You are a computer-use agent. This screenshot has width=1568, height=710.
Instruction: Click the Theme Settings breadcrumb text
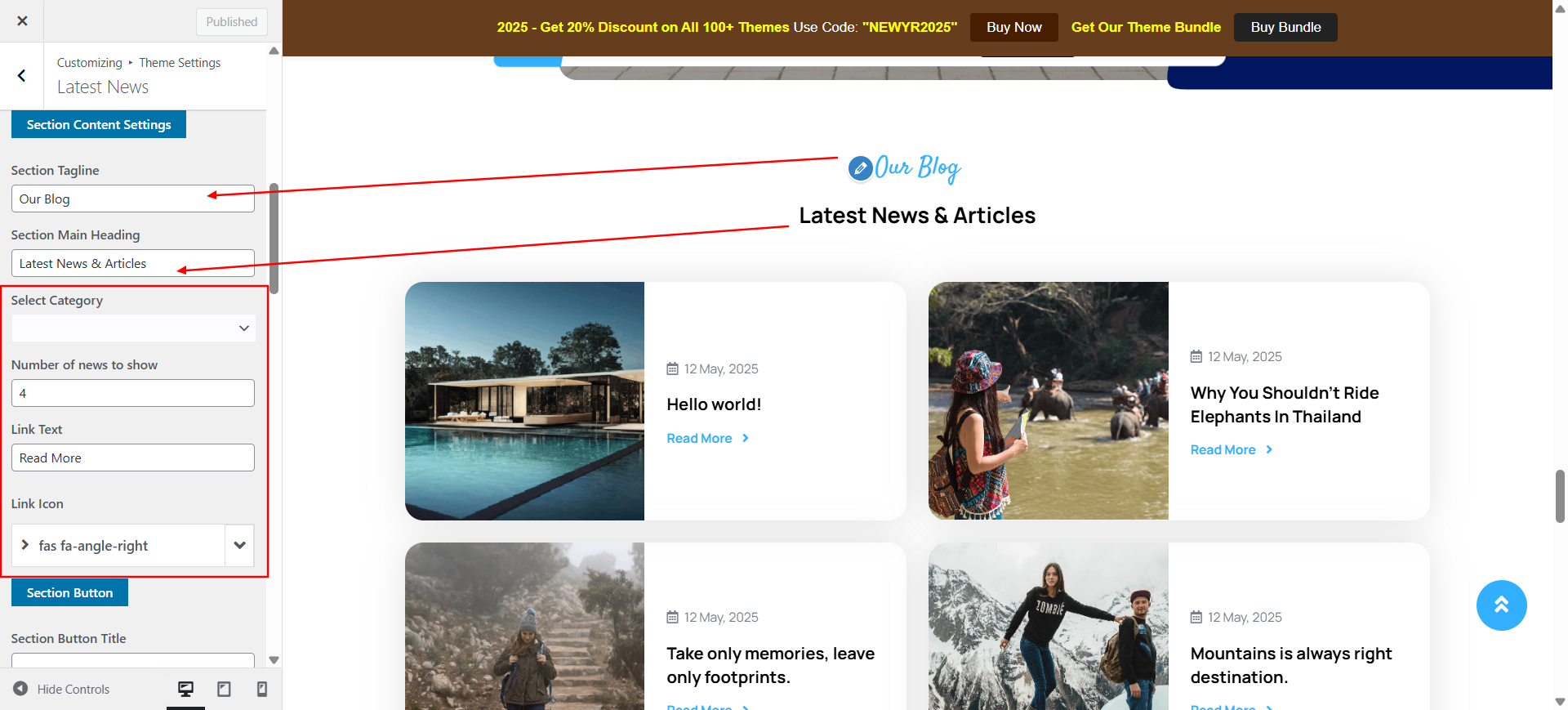[180, 63]
